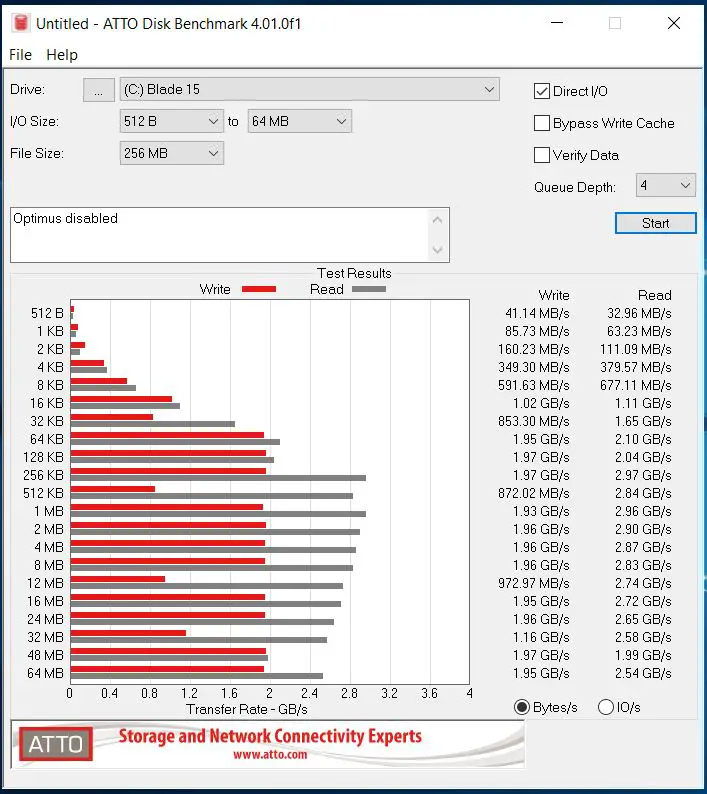Click the write value 972.97 MB/s
707x794 pixels.
(534, 583)
